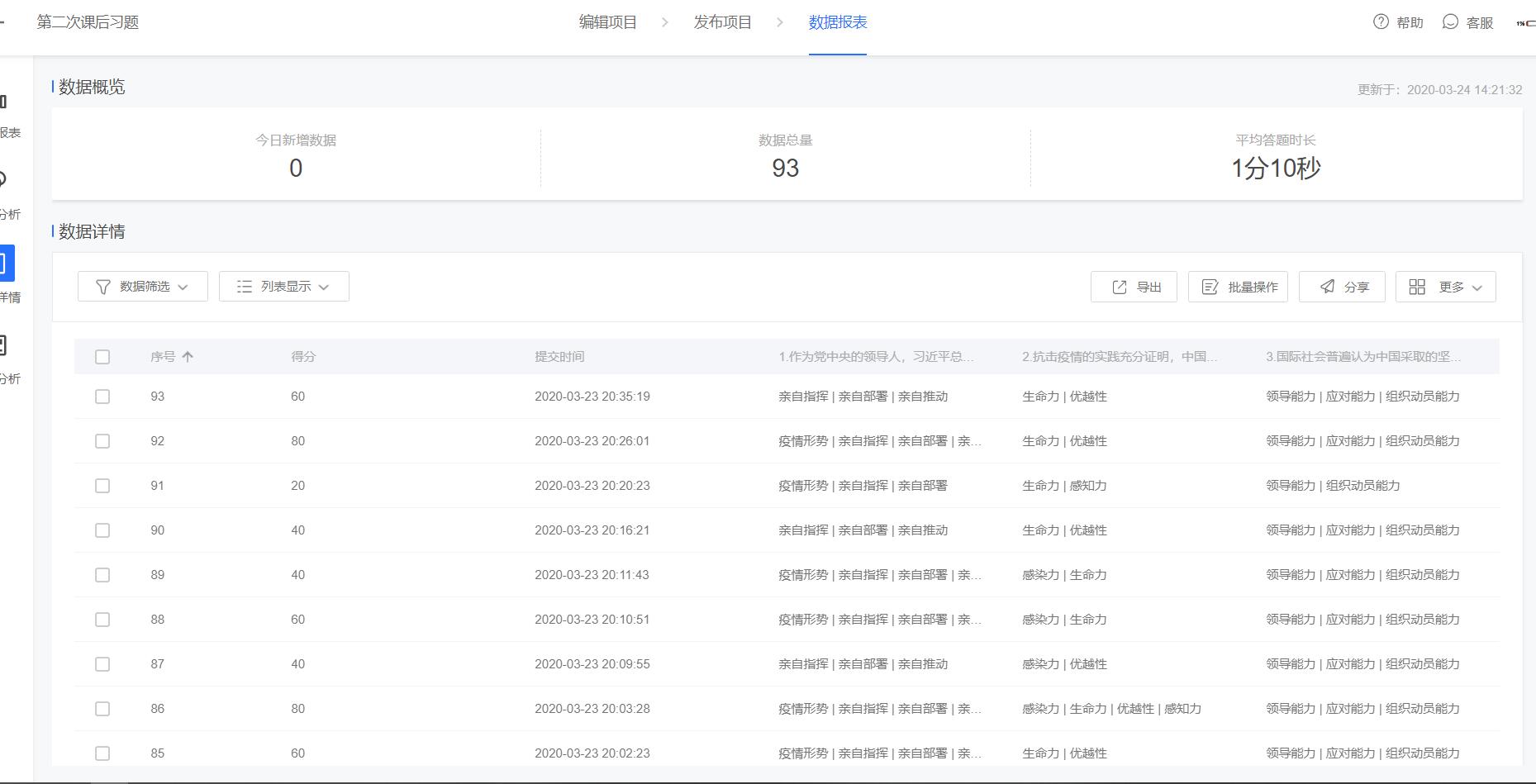Go to the 编辑项目 step
The height and width of the screenshot is (784, 1536).
coord(608,22)
